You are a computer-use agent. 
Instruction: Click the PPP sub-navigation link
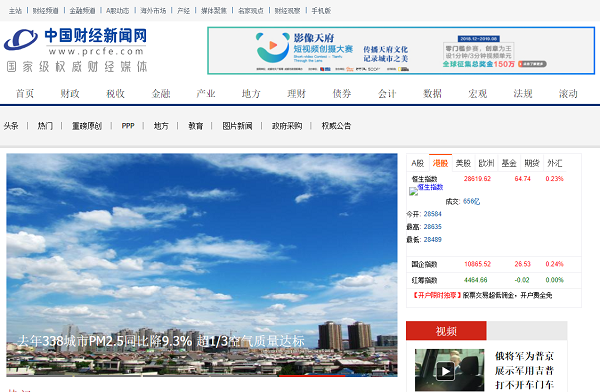click(x=128, y=126)
